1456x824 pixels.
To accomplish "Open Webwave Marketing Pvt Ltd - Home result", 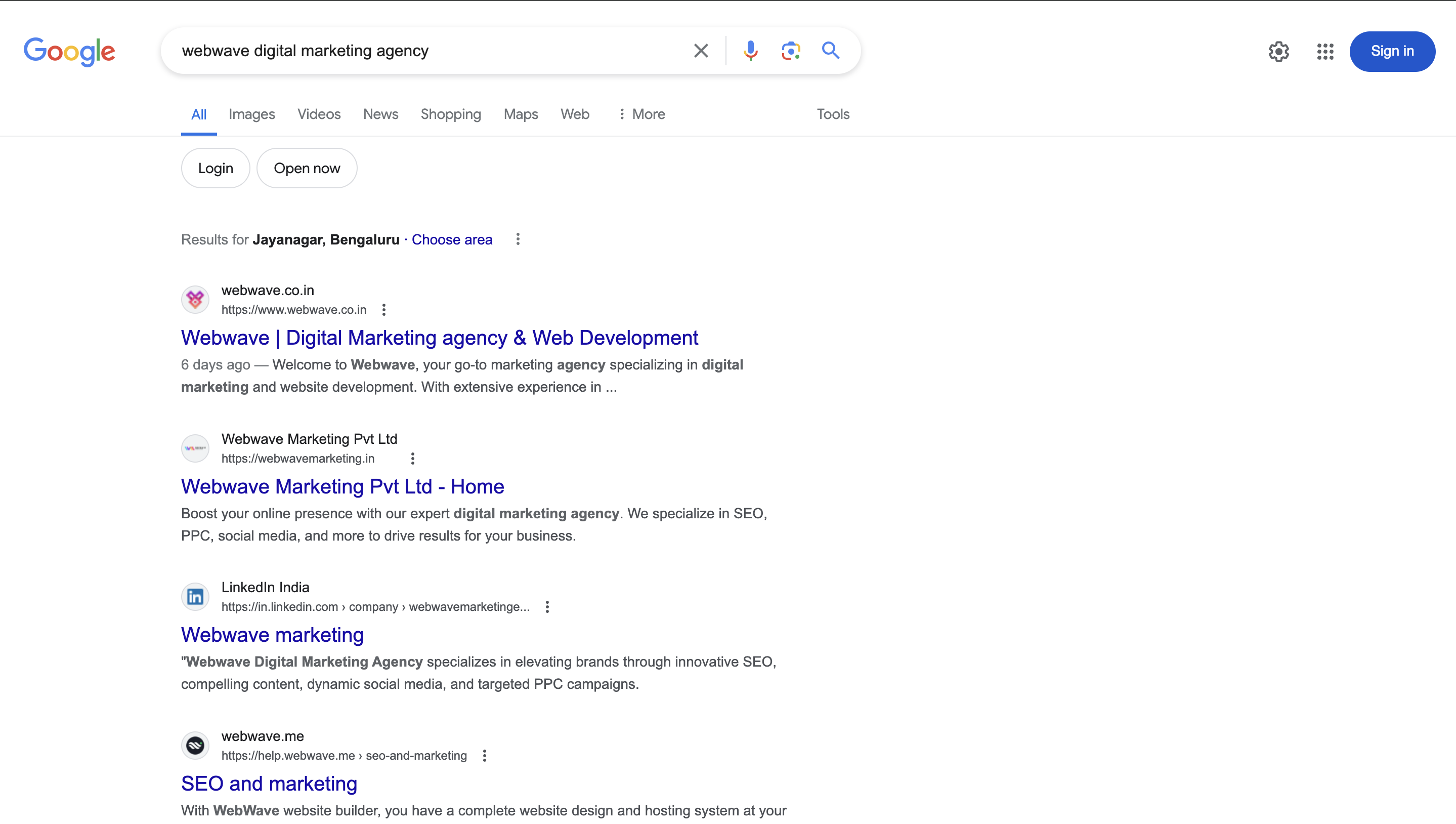I will click(x=342, y=486).
